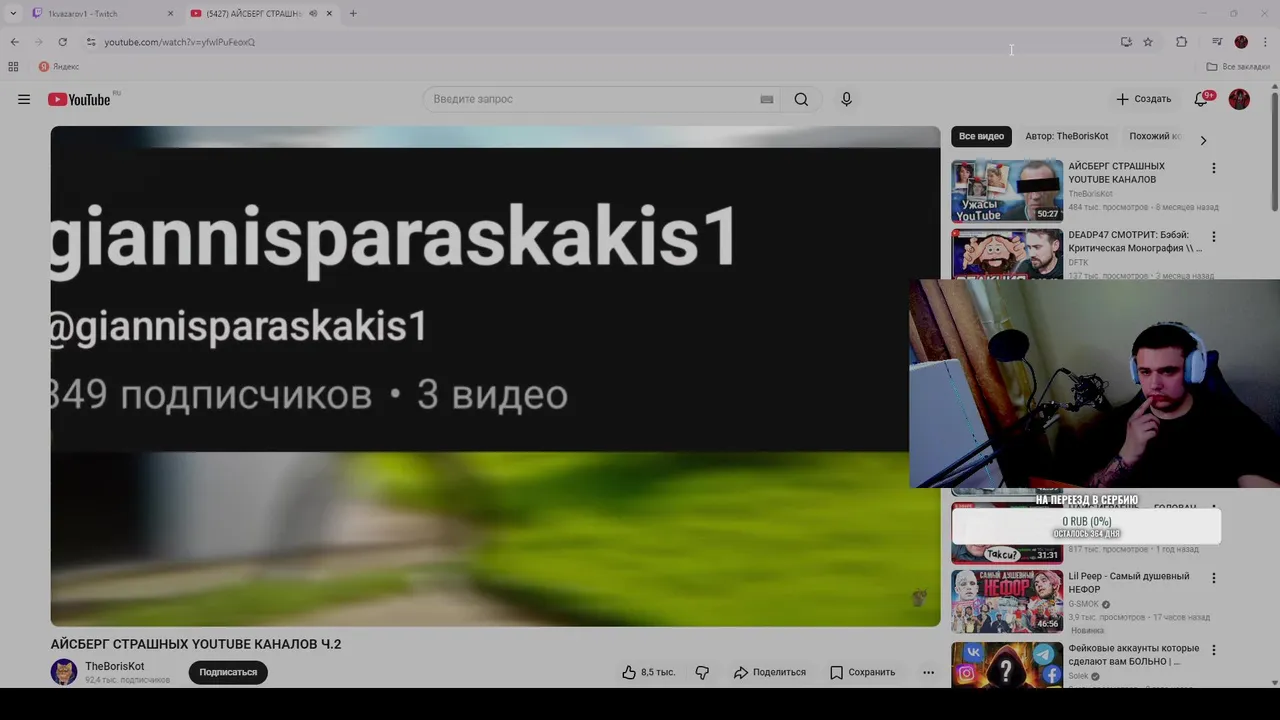Viewport: 1280px width, 720px height.
Task: Select the 'Похожий' filter chip
Action: 1155,136
